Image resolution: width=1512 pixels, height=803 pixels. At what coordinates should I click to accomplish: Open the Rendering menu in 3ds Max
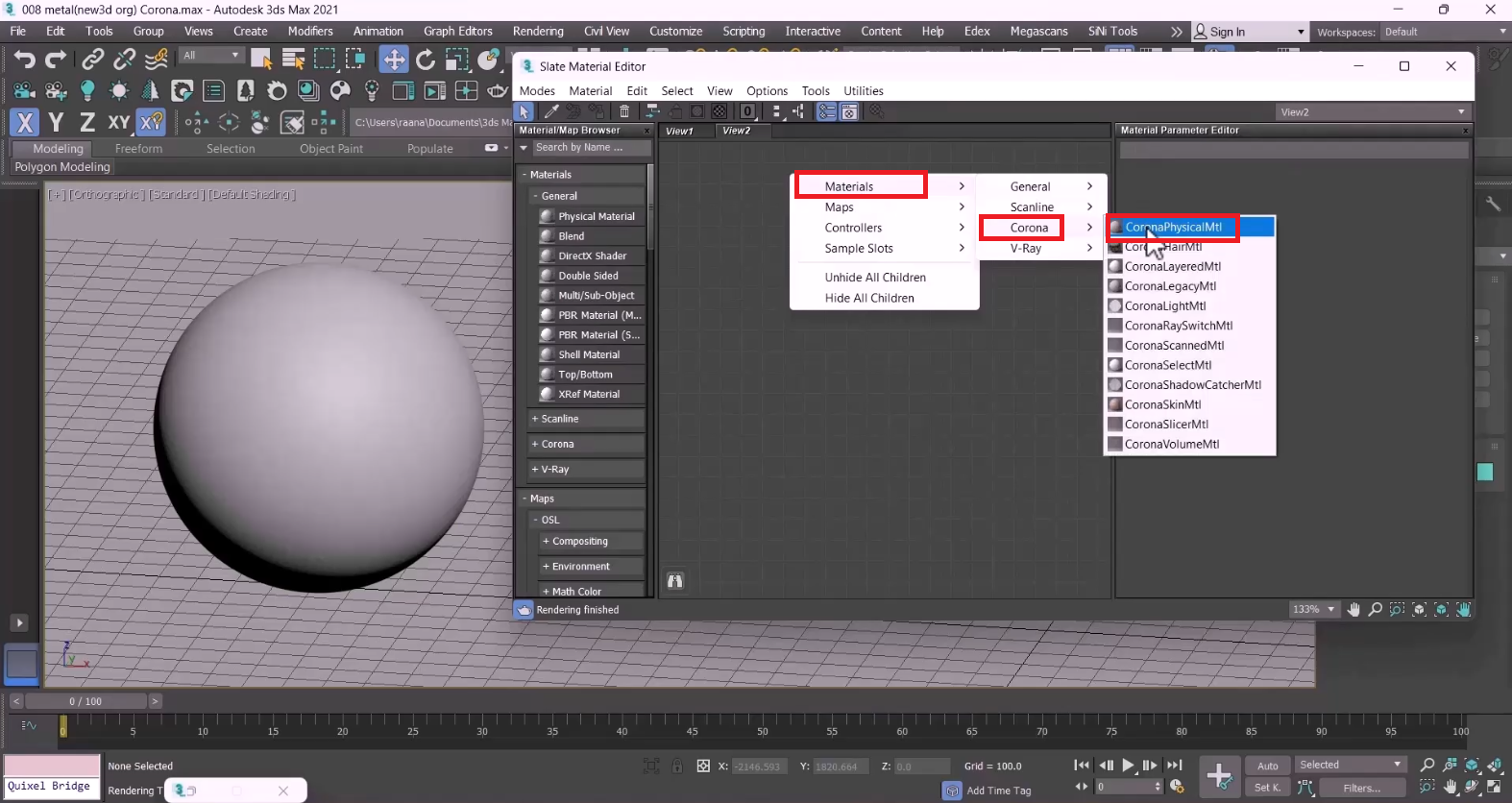[538, 32]
